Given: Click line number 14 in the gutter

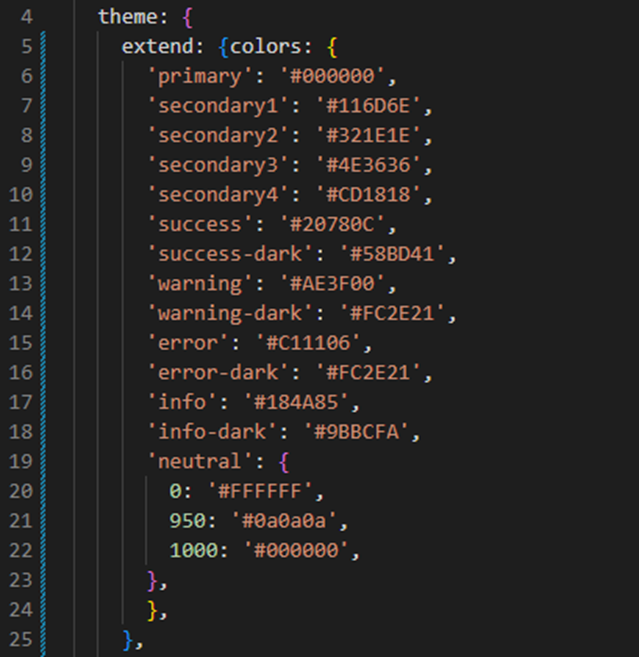Looking at the screenshot, I should tap(21, 313).
